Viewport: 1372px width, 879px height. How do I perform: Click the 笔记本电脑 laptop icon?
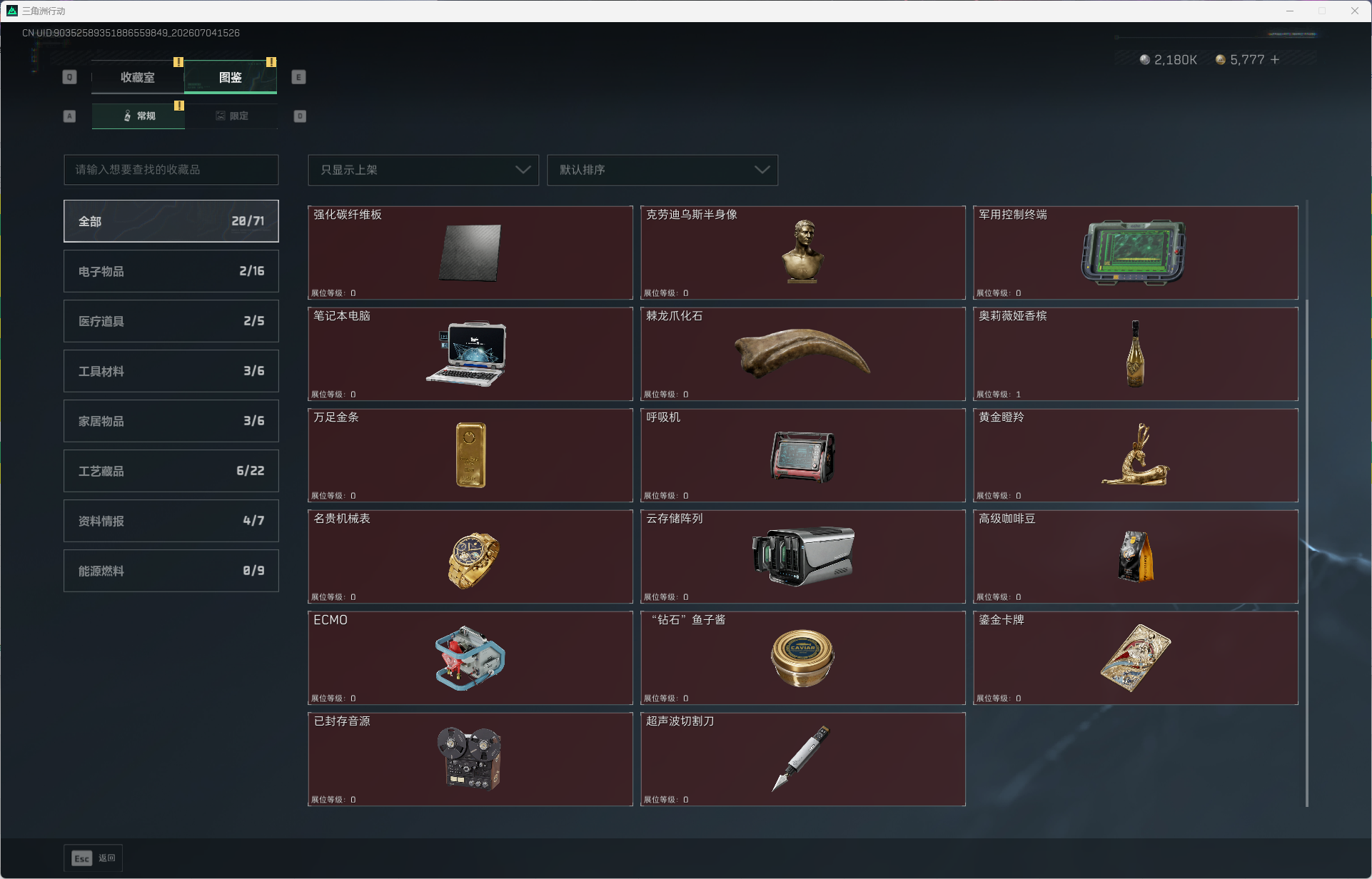(x=467, y=354)
